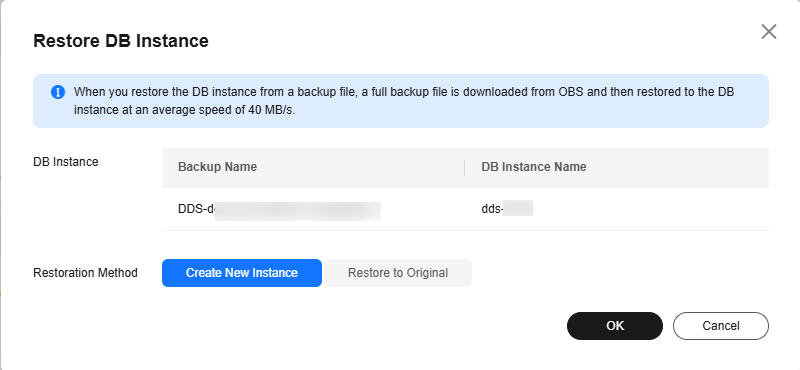Viewport: 800px width, 370px height.
Task: Cancel the restore operation
Action: coord(721,326)
